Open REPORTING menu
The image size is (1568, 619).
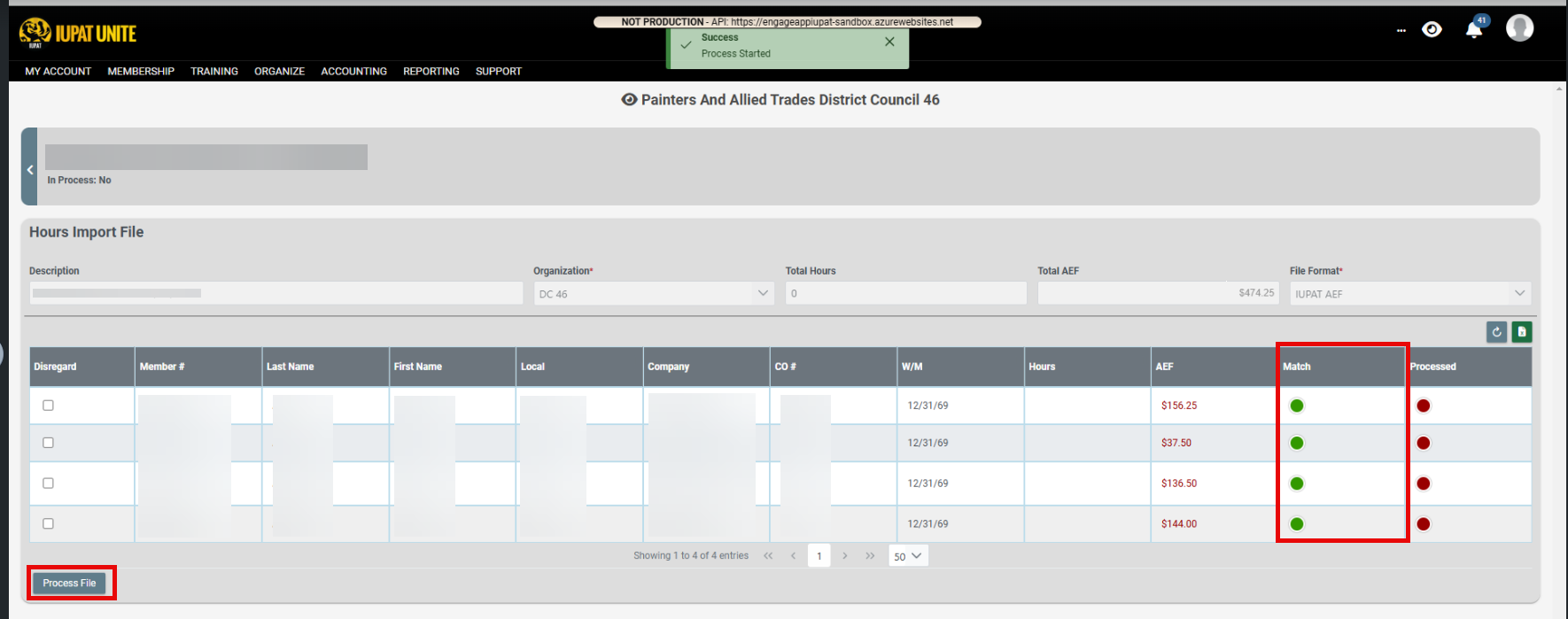pyautogui.click(x=431, y=72)
